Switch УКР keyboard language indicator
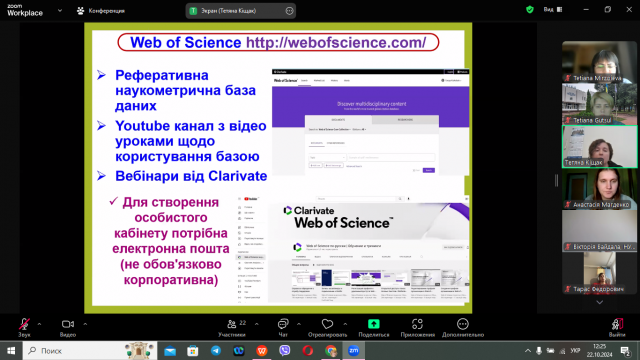640x360 pixels. (x=575, y=351)
